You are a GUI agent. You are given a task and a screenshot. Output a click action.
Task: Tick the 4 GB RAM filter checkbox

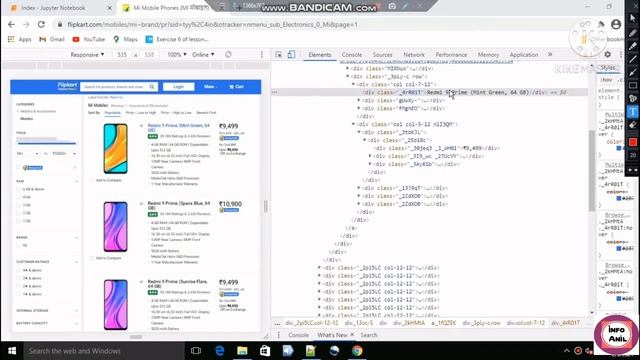(x=18, y=197)
